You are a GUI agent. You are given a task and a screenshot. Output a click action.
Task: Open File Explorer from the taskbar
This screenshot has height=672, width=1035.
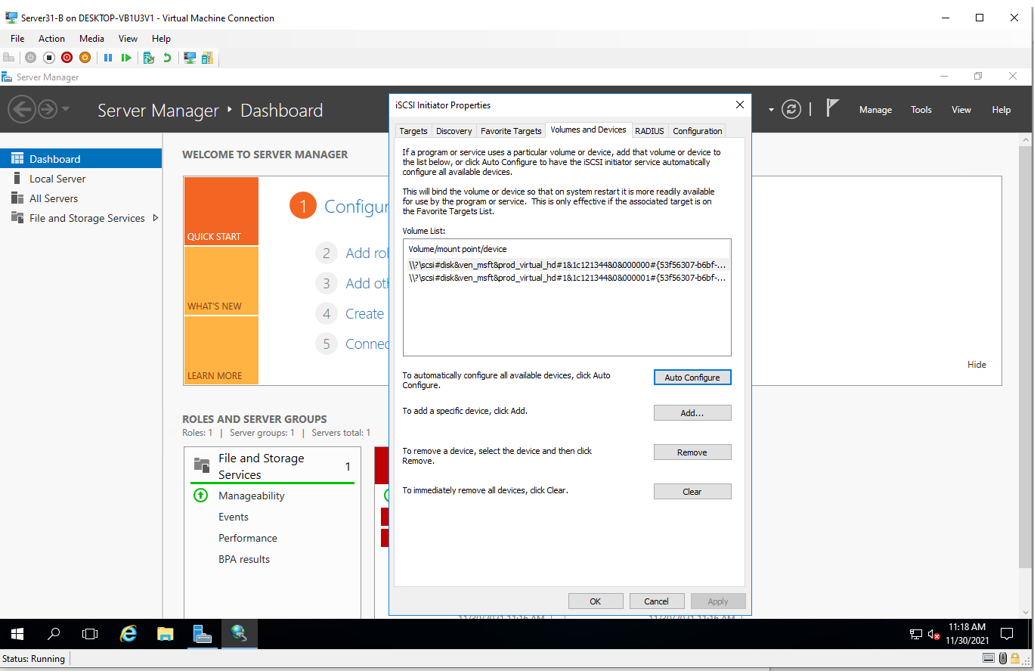click(165, 634)
